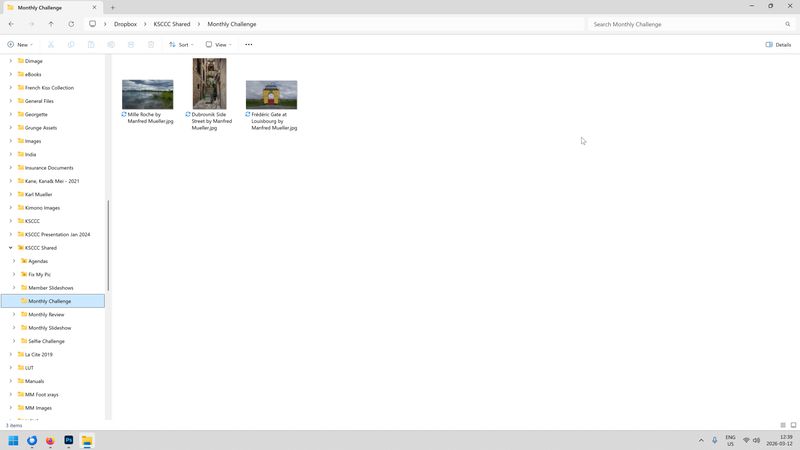Open Firefox from the taskbar
The width and height of the screenshot is (800, 450).
50,440
